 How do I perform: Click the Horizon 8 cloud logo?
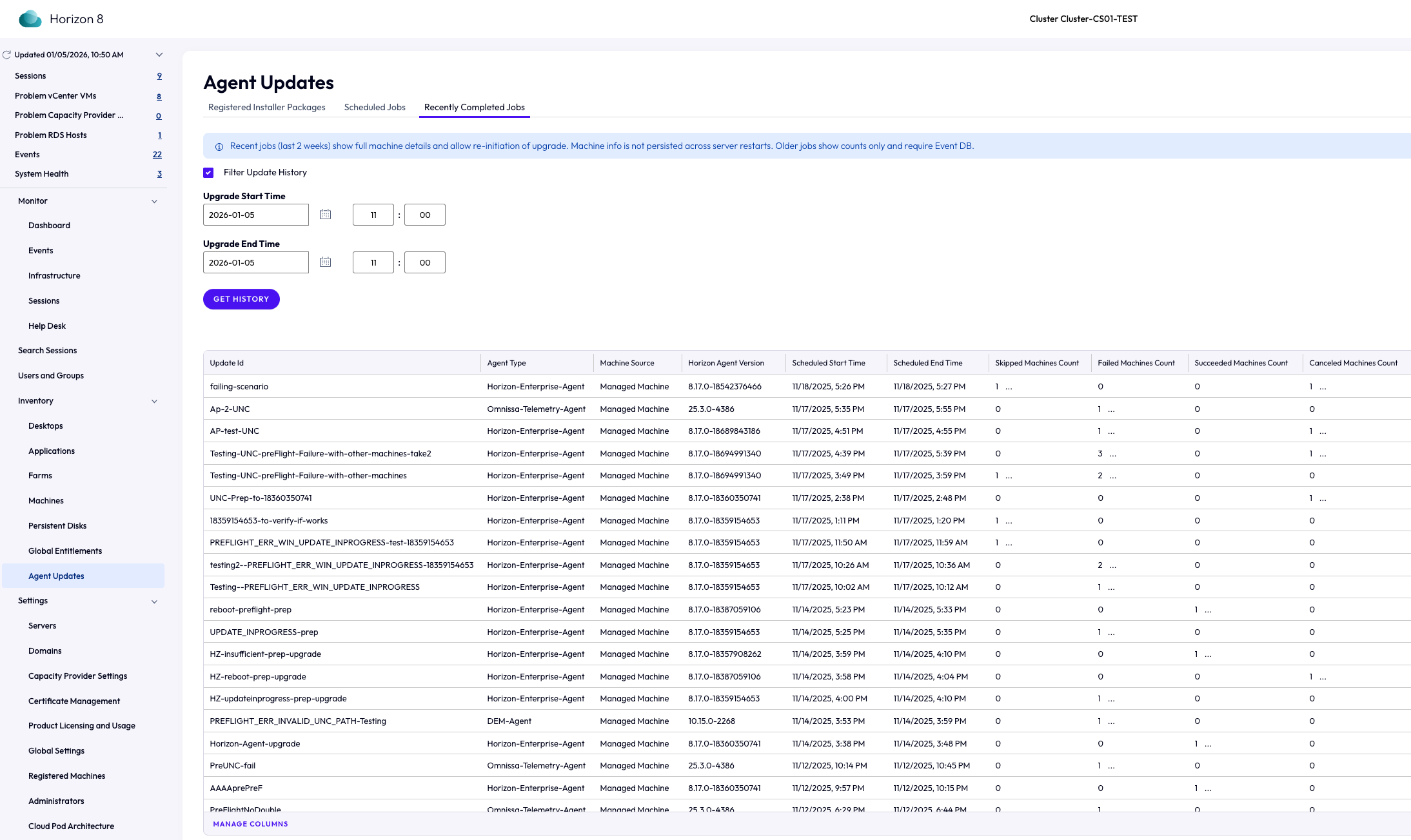click(30, 19)
